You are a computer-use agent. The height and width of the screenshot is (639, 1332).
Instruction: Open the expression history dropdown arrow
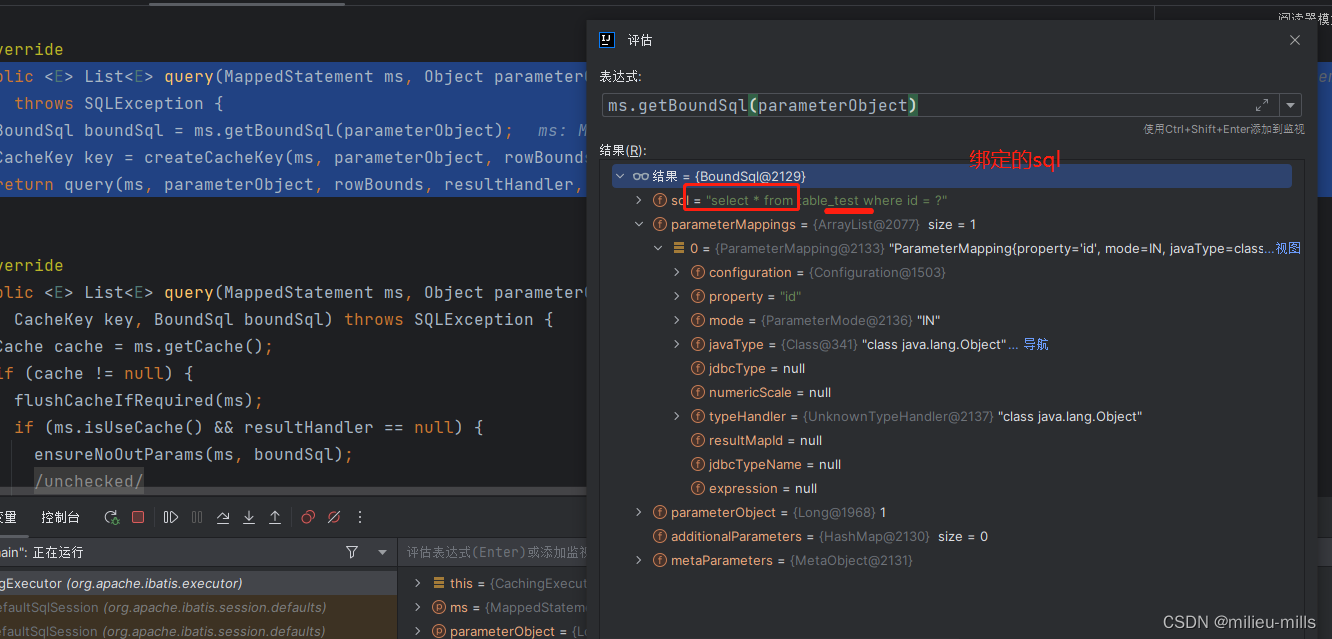tap(1291, 104)
